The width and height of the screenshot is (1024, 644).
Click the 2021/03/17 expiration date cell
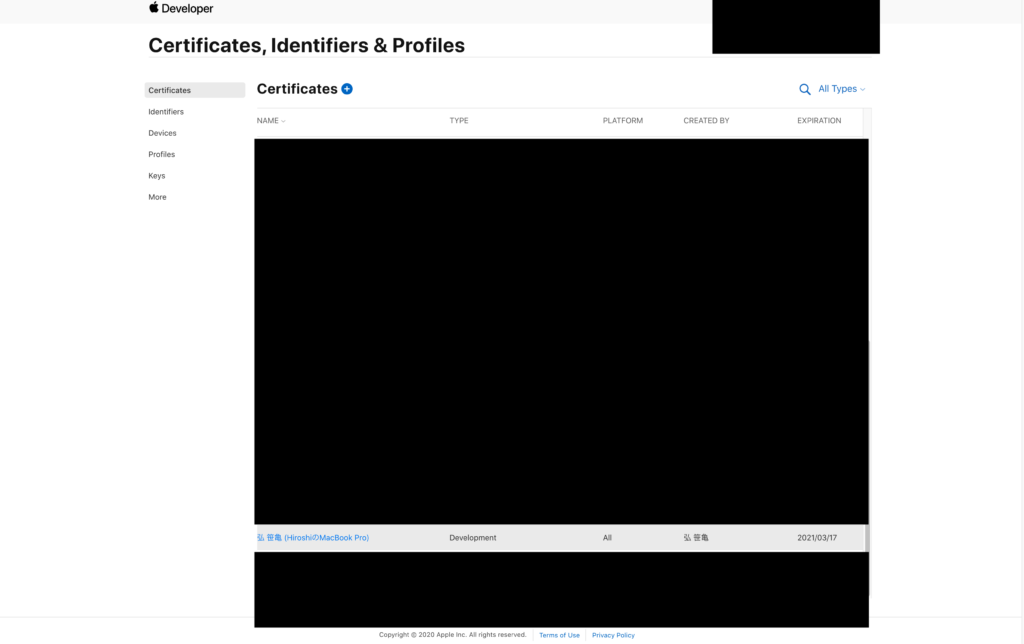click(817, 538)
